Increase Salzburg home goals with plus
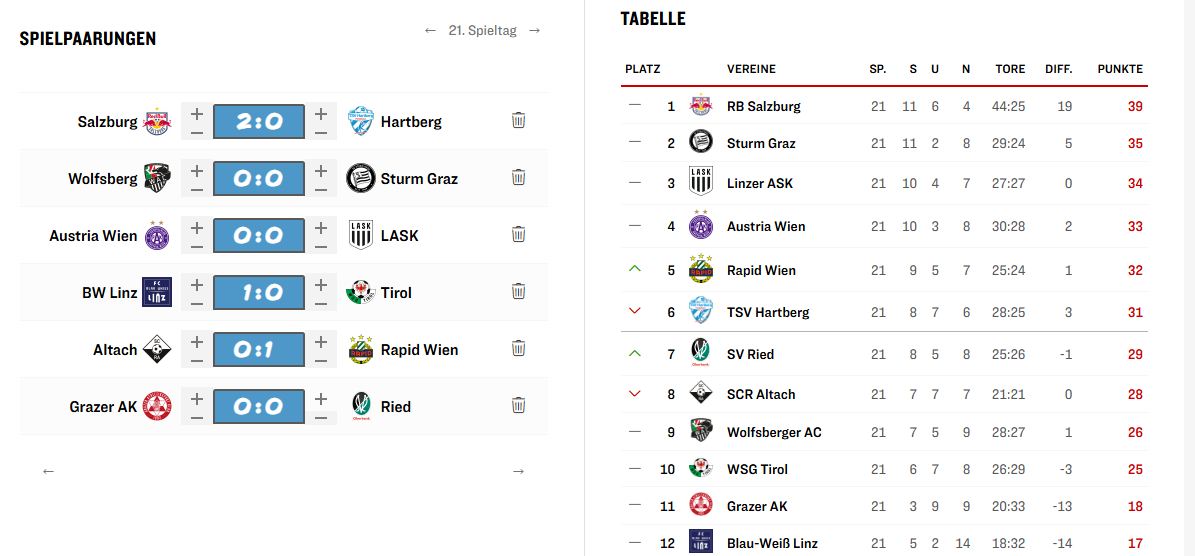Image resolution: width=1195 pixels, height=556 pixels. pos(197,113)
